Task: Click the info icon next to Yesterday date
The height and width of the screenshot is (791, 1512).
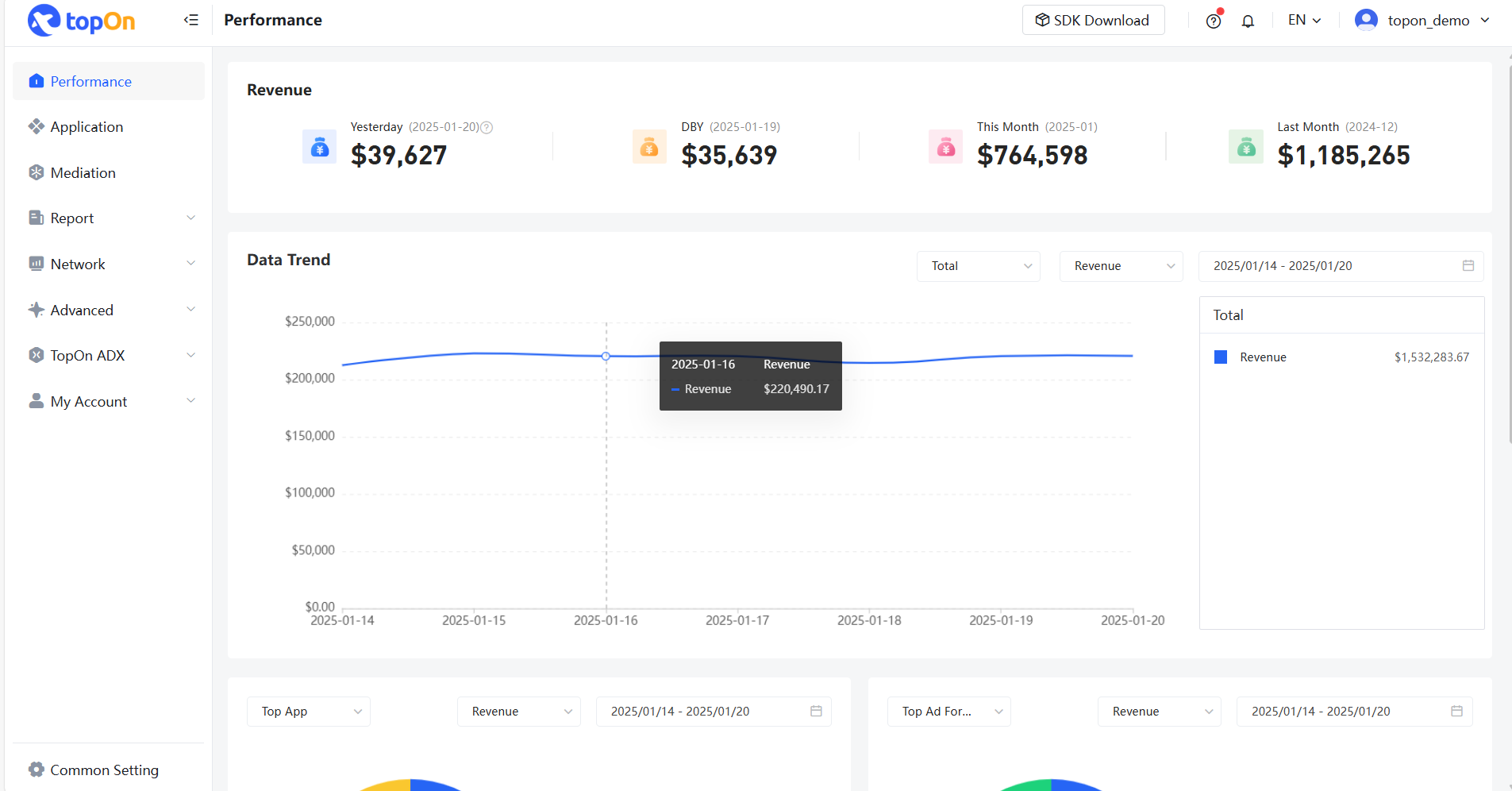Action: point(487,127)
